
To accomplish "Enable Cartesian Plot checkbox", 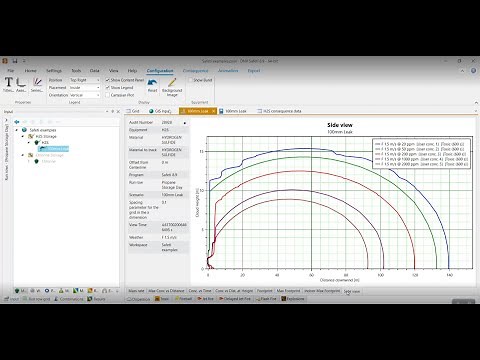I will [108, 95].
